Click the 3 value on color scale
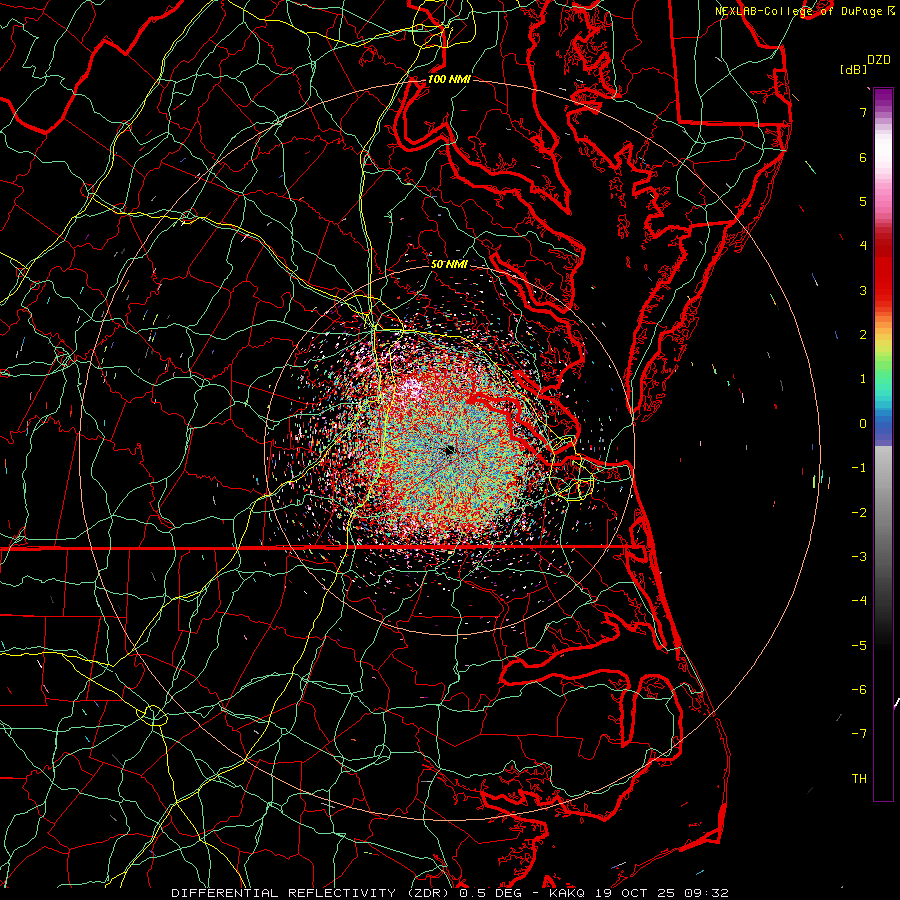Viewport: 900px width, 900px height. [x=863, y=290]
